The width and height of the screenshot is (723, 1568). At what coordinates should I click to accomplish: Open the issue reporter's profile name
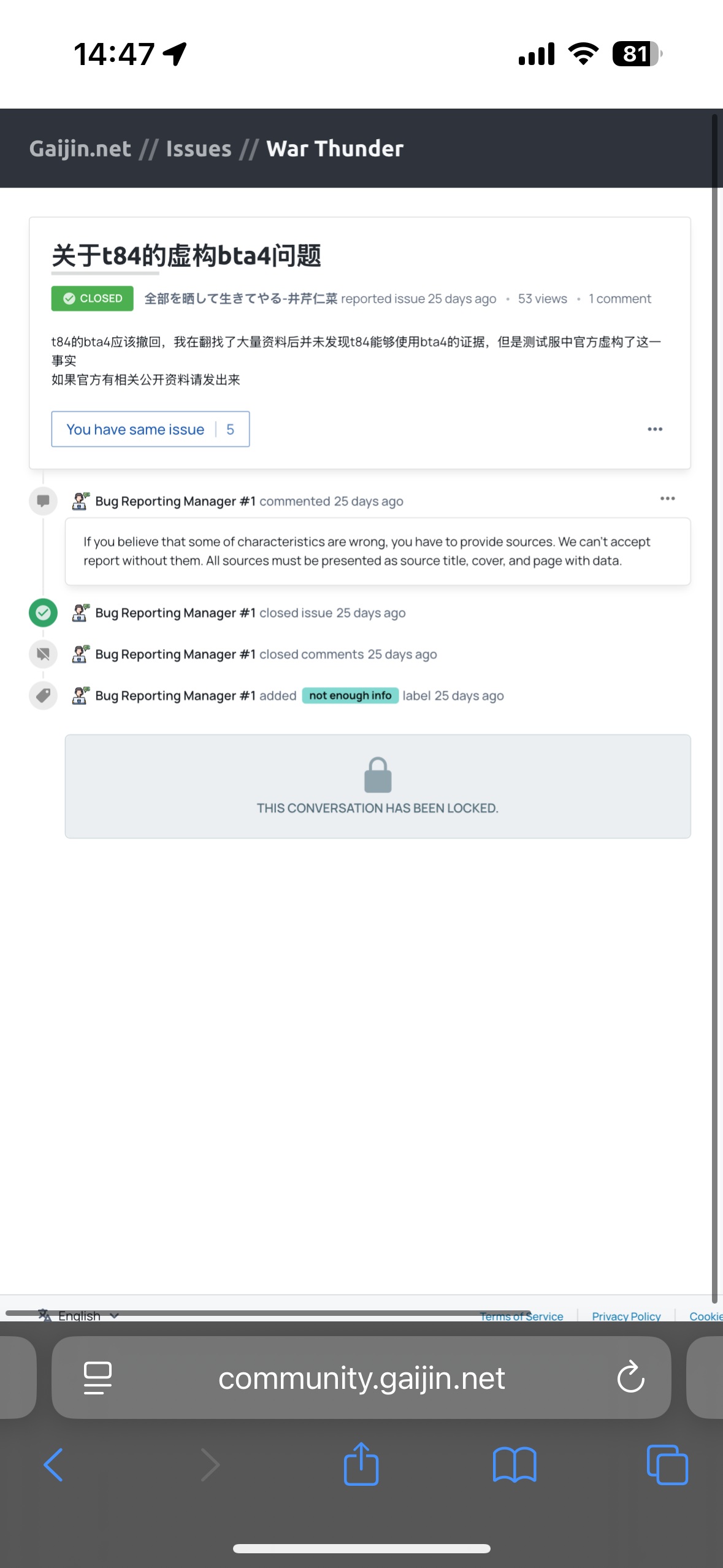coord(240,299)
